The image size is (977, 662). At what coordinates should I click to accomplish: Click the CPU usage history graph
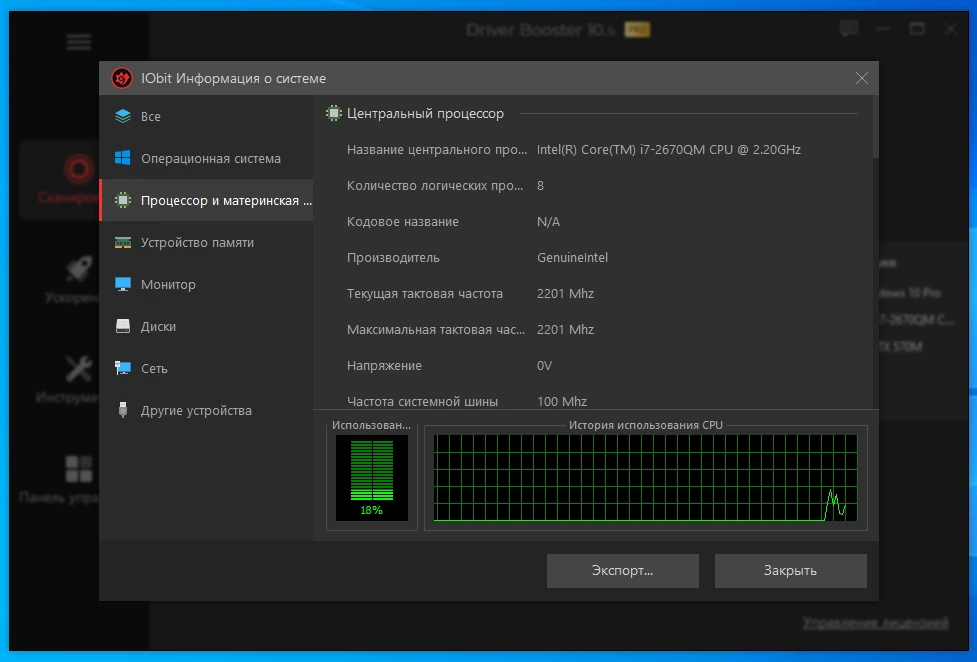(x=646, y=477)
